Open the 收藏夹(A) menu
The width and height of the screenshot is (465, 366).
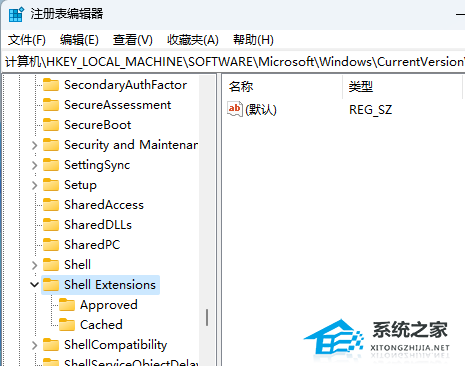click(193, 40)
